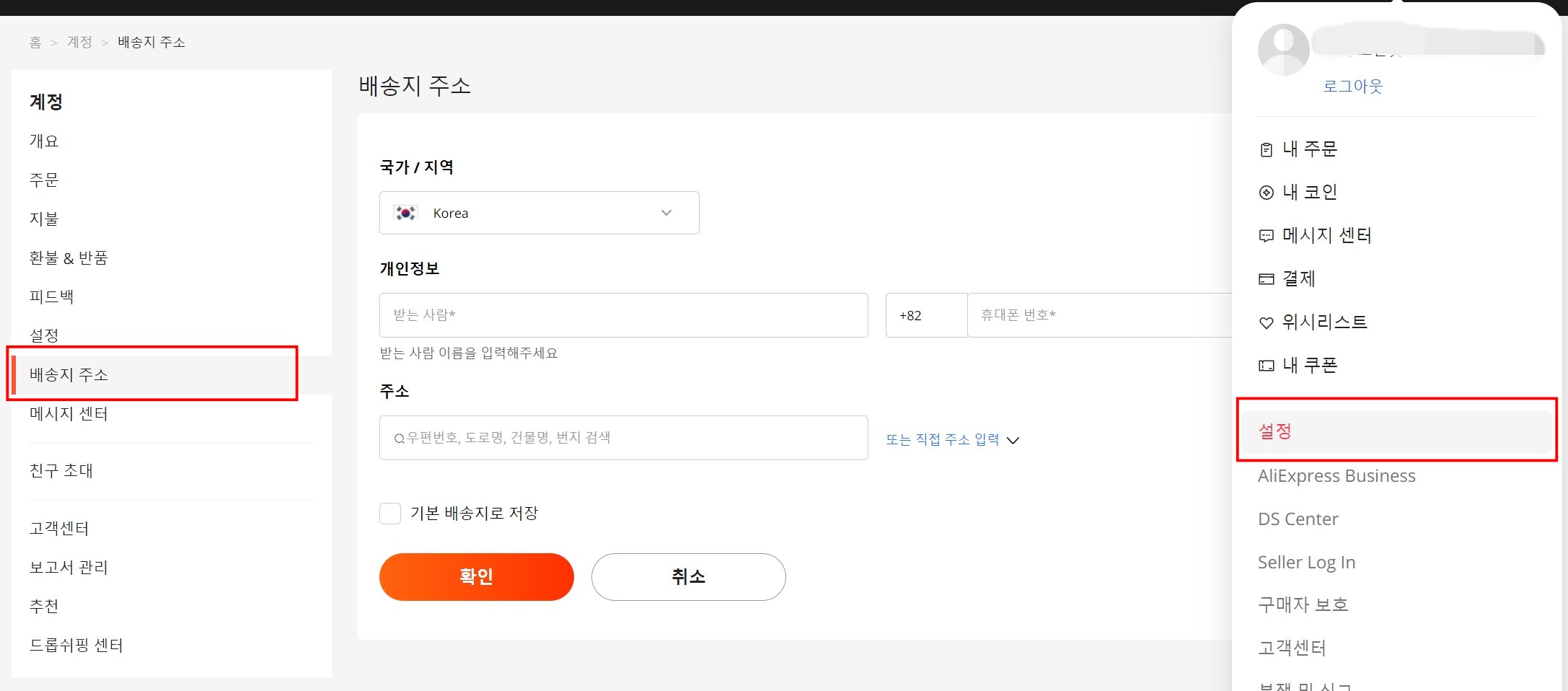Click the 취소 cancel button
This screenshot has height=691, width=1568.
point(687,576)
